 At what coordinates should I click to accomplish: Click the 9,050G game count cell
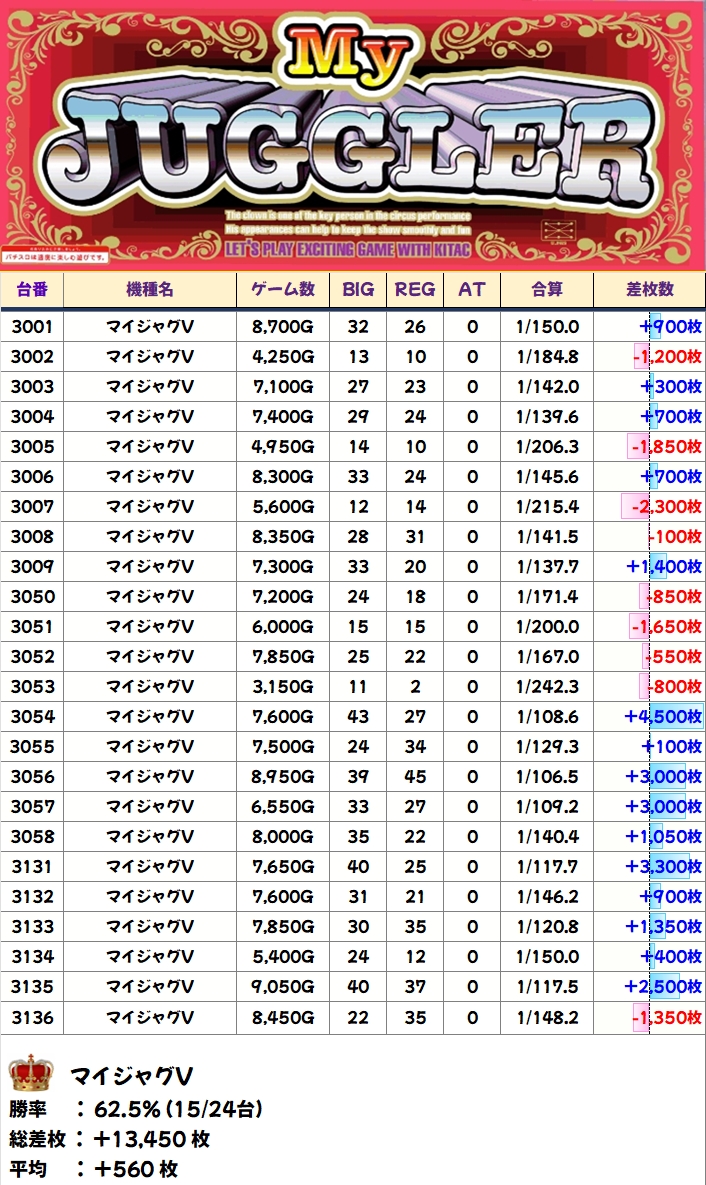pyautogui.click(x=283, y=987)
